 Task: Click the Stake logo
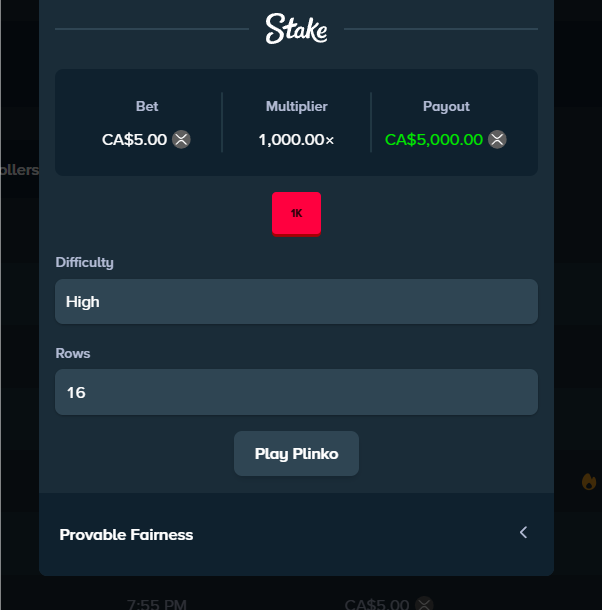(296, 29)
